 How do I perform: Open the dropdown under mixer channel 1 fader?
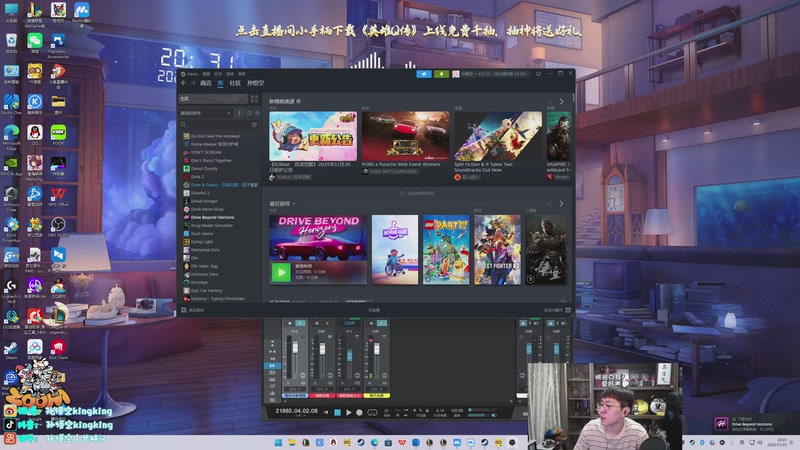click(x=295, y=389)
